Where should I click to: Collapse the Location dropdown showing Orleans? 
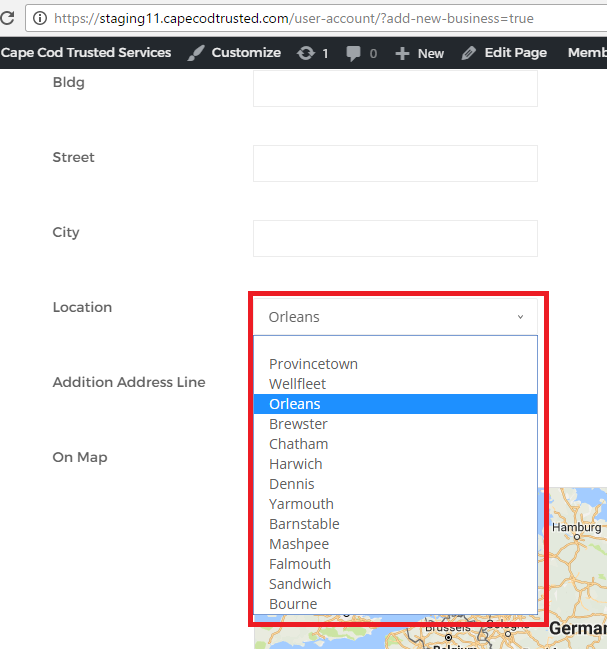pyautogui.click(x=395, y=317)
